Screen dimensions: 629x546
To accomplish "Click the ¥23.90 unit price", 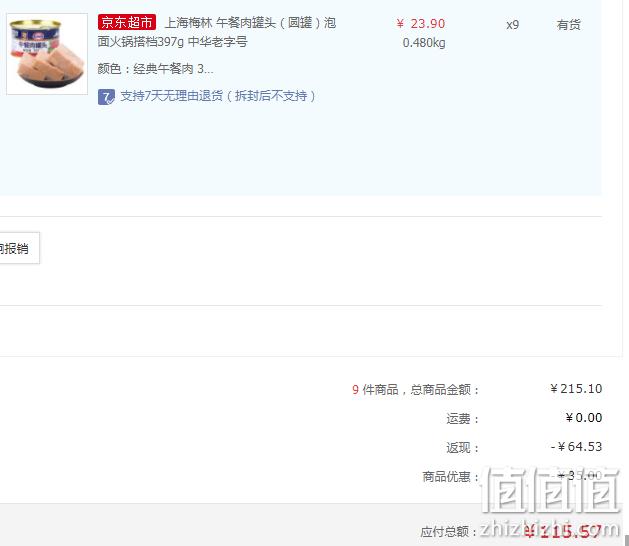I will (x=420, y=24).
